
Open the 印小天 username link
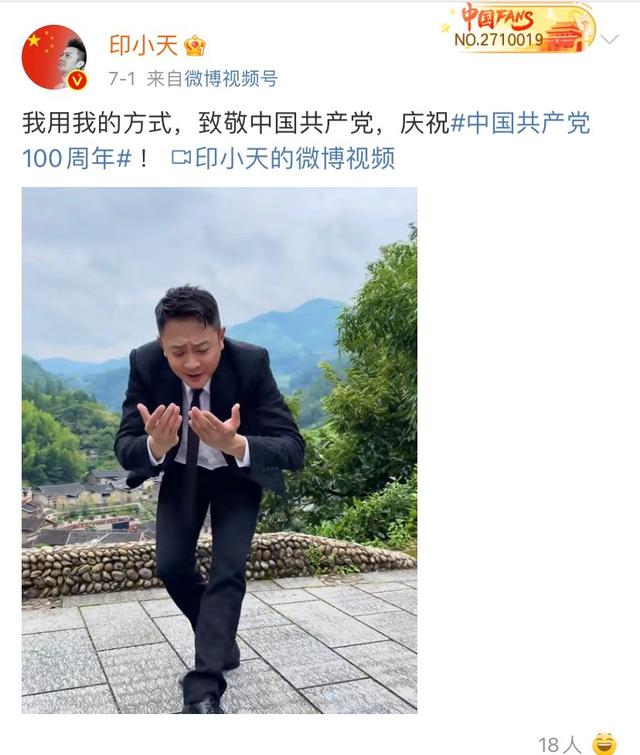144,46
